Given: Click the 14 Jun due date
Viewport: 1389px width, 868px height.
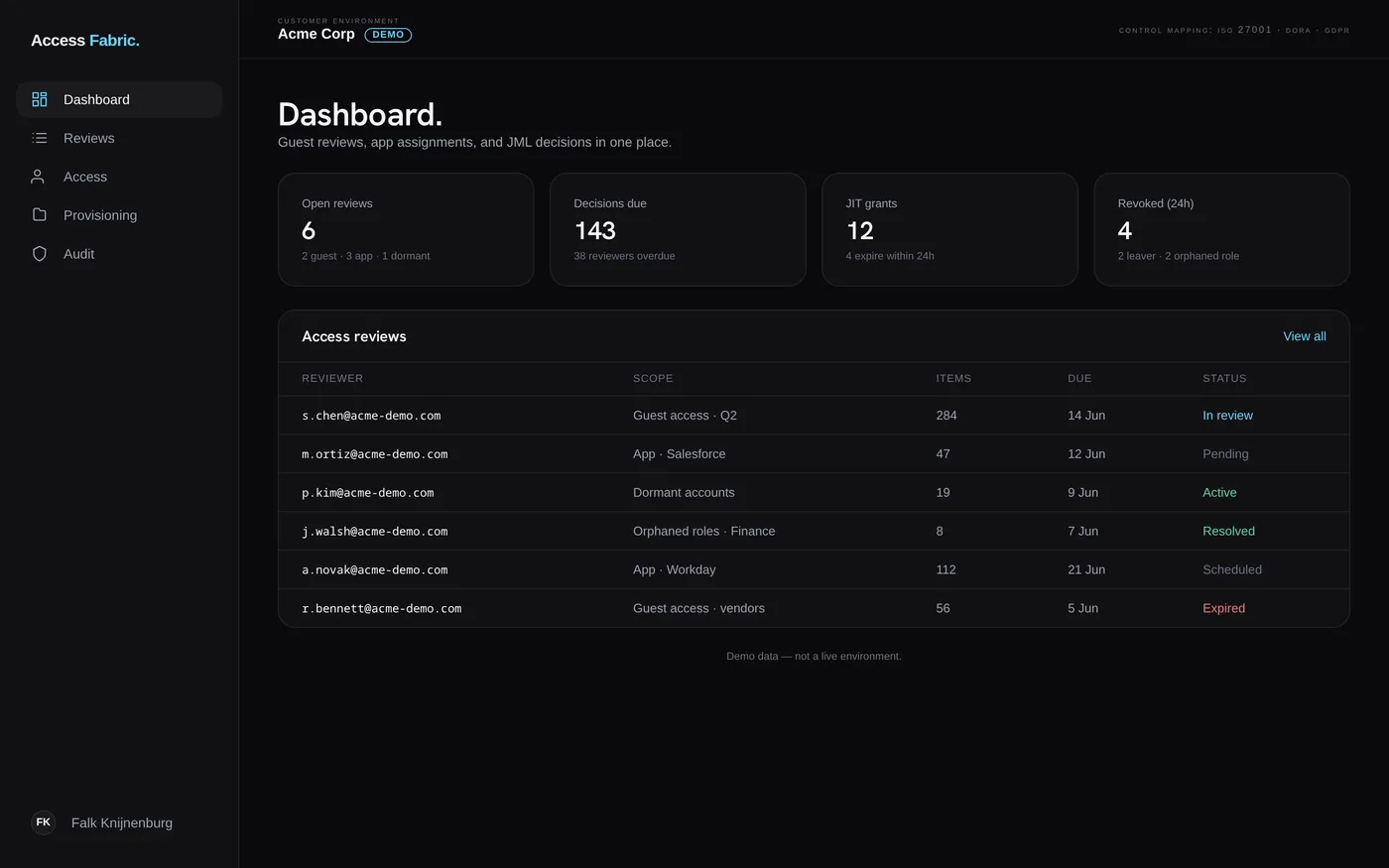Looking at the screenshot, I should (x=1086, y=416).
